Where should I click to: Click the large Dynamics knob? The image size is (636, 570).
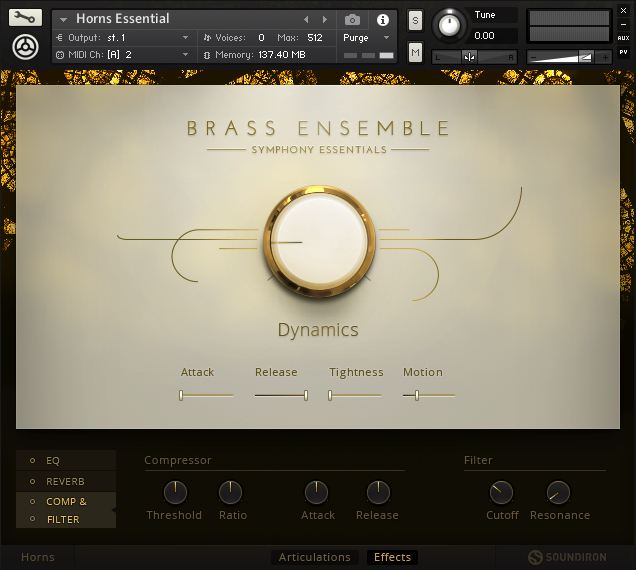[319, 241]
